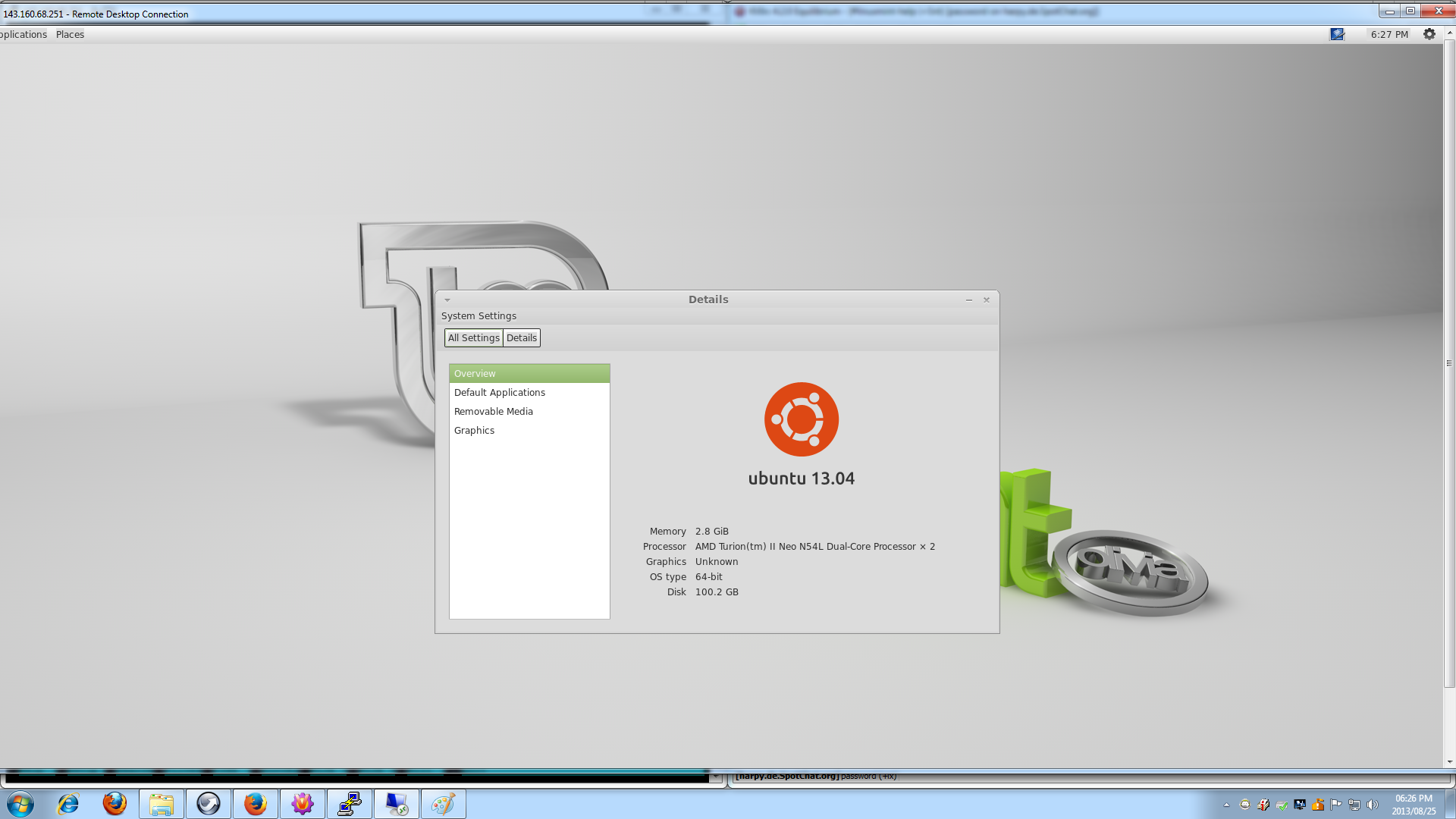Minimize the Details window
The width and height of the screenshot is (1456, 819).
click(x=968, y=300)
